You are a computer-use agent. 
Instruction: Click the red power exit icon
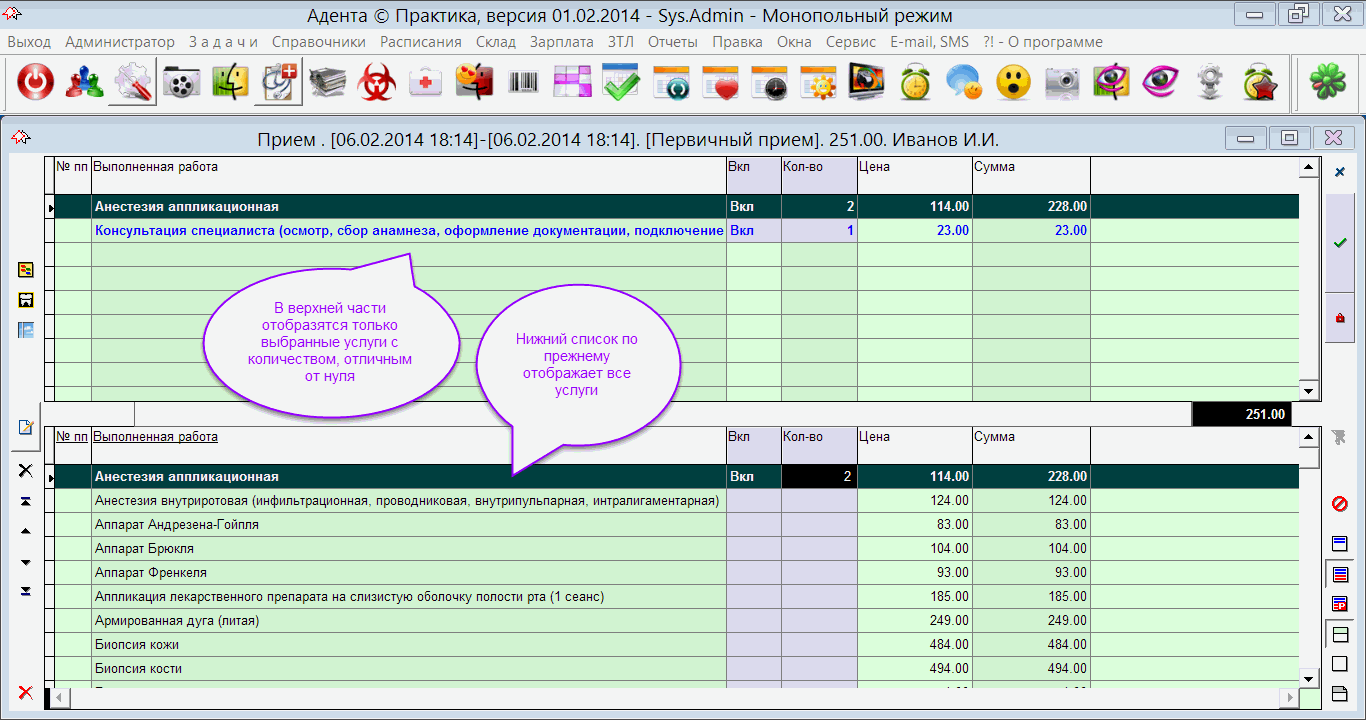pyautogui.click(x=36, y=83)
